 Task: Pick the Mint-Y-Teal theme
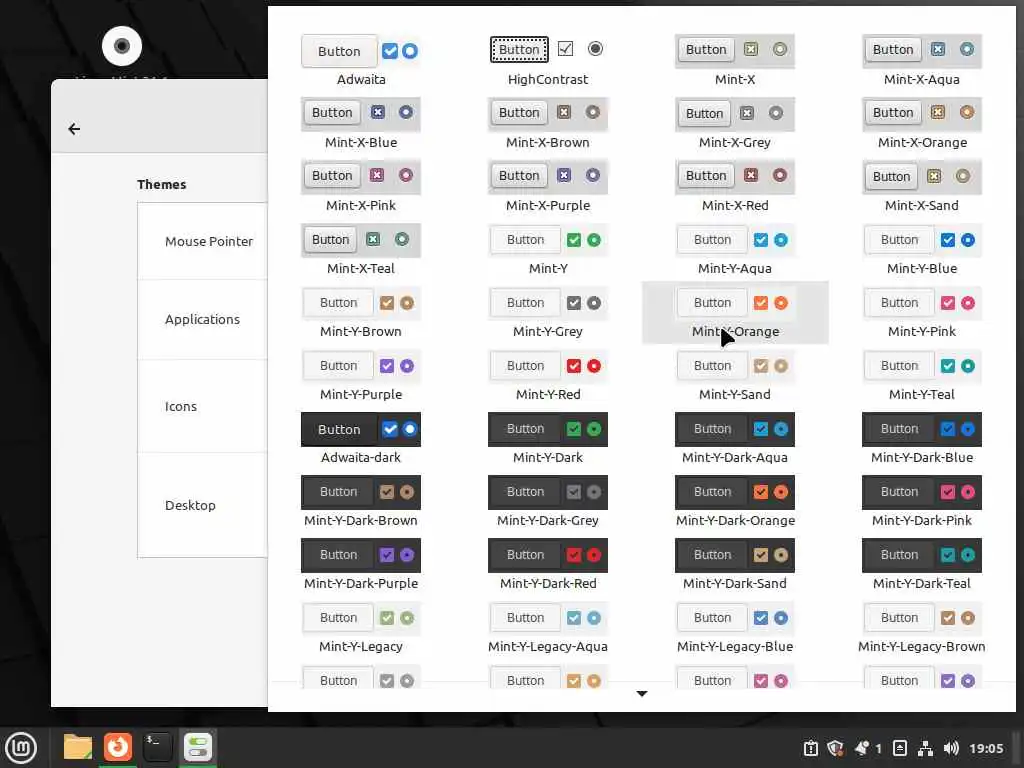coord(921,376)
